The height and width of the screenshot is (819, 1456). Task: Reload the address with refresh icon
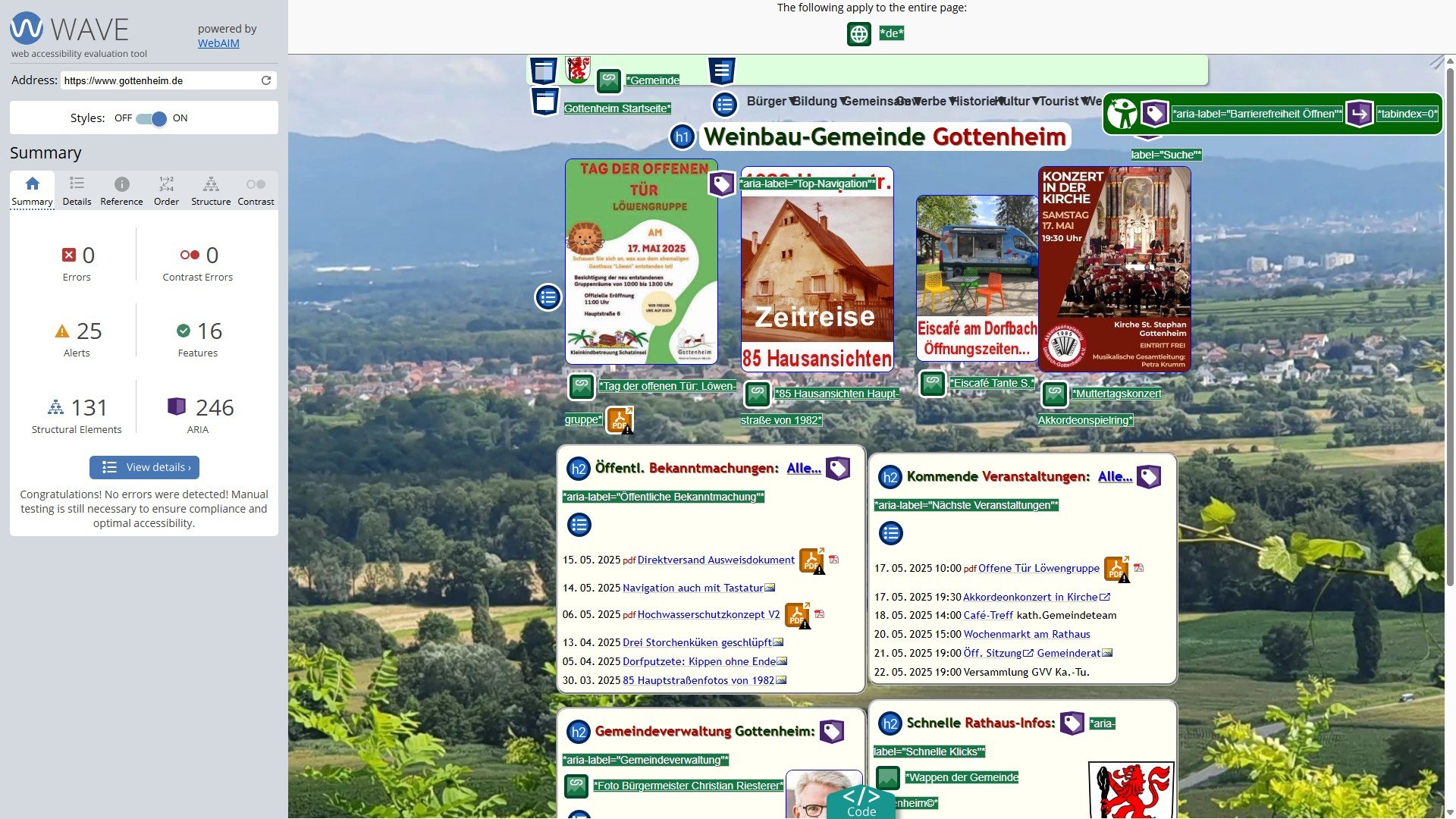click(x=266, y=80)
